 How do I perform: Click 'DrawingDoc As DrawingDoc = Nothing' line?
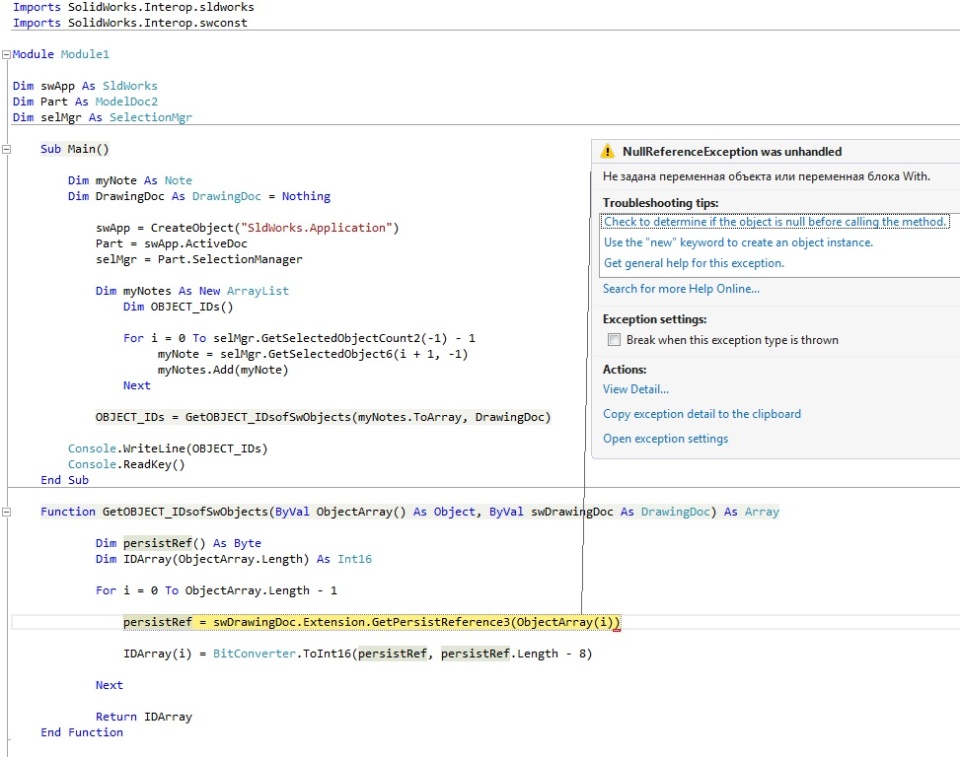199,197
